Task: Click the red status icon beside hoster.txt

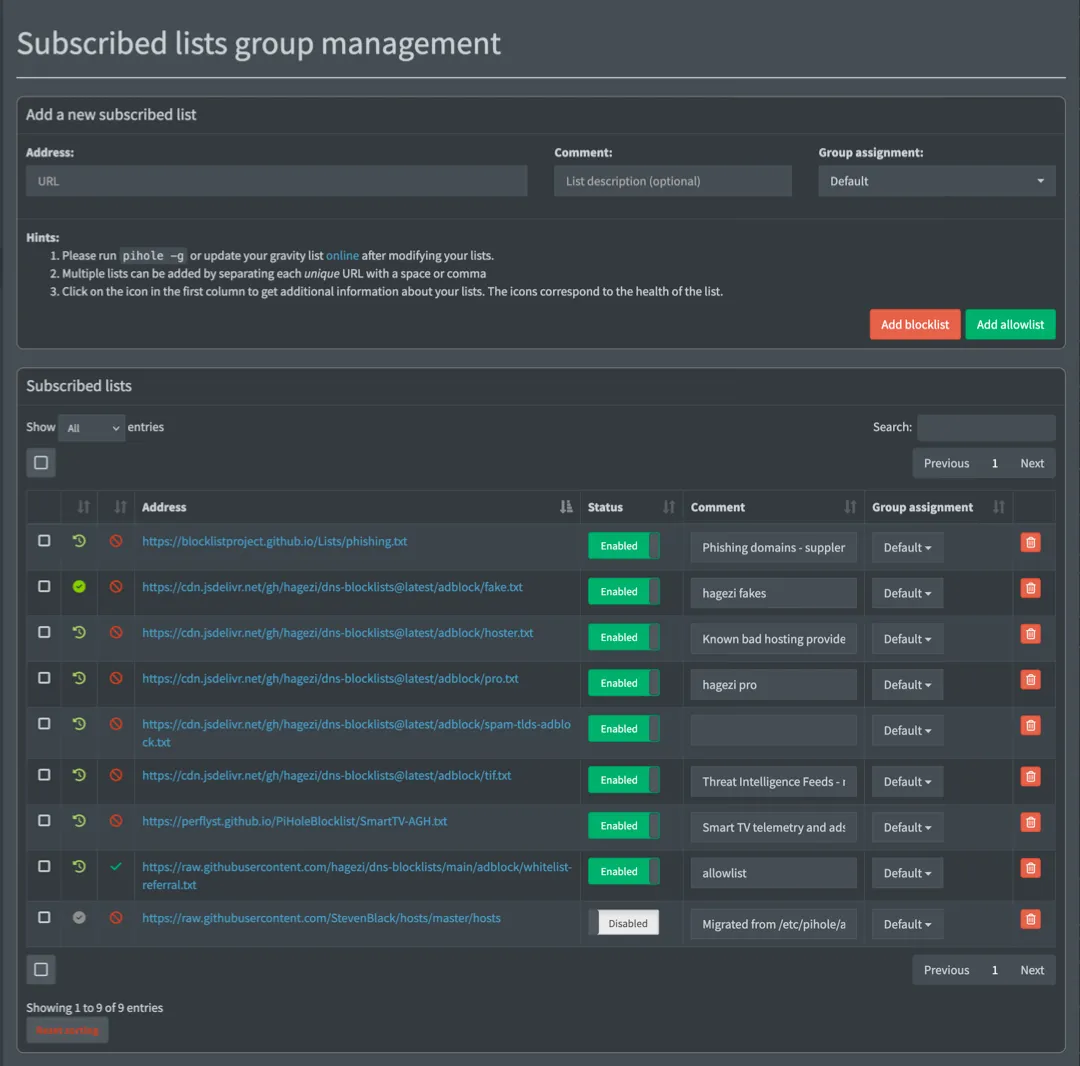Action: click(114, 633)
